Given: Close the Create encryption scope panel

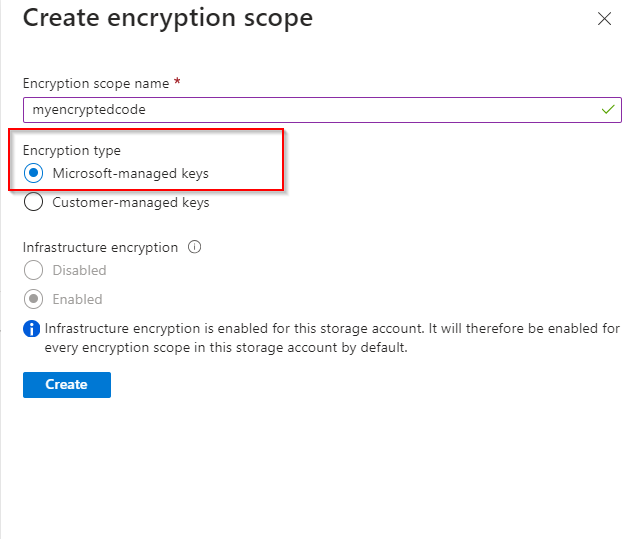Looking at the screenshot, I should (x=604, y=18).
